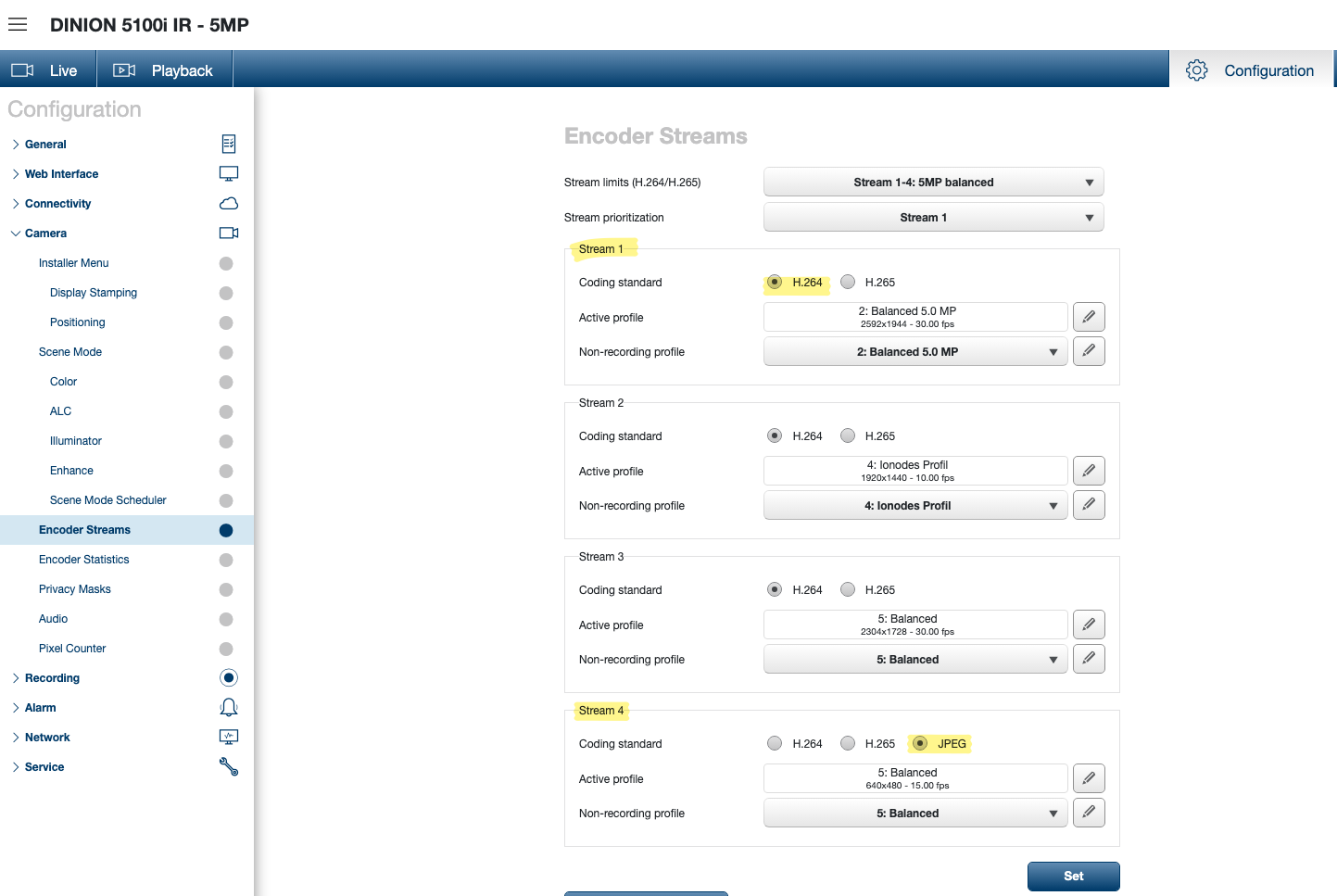Open the Stream limits dropdown
This screenshot has width=1337, height=896.
pyautogui.click(x=933, y=183)
